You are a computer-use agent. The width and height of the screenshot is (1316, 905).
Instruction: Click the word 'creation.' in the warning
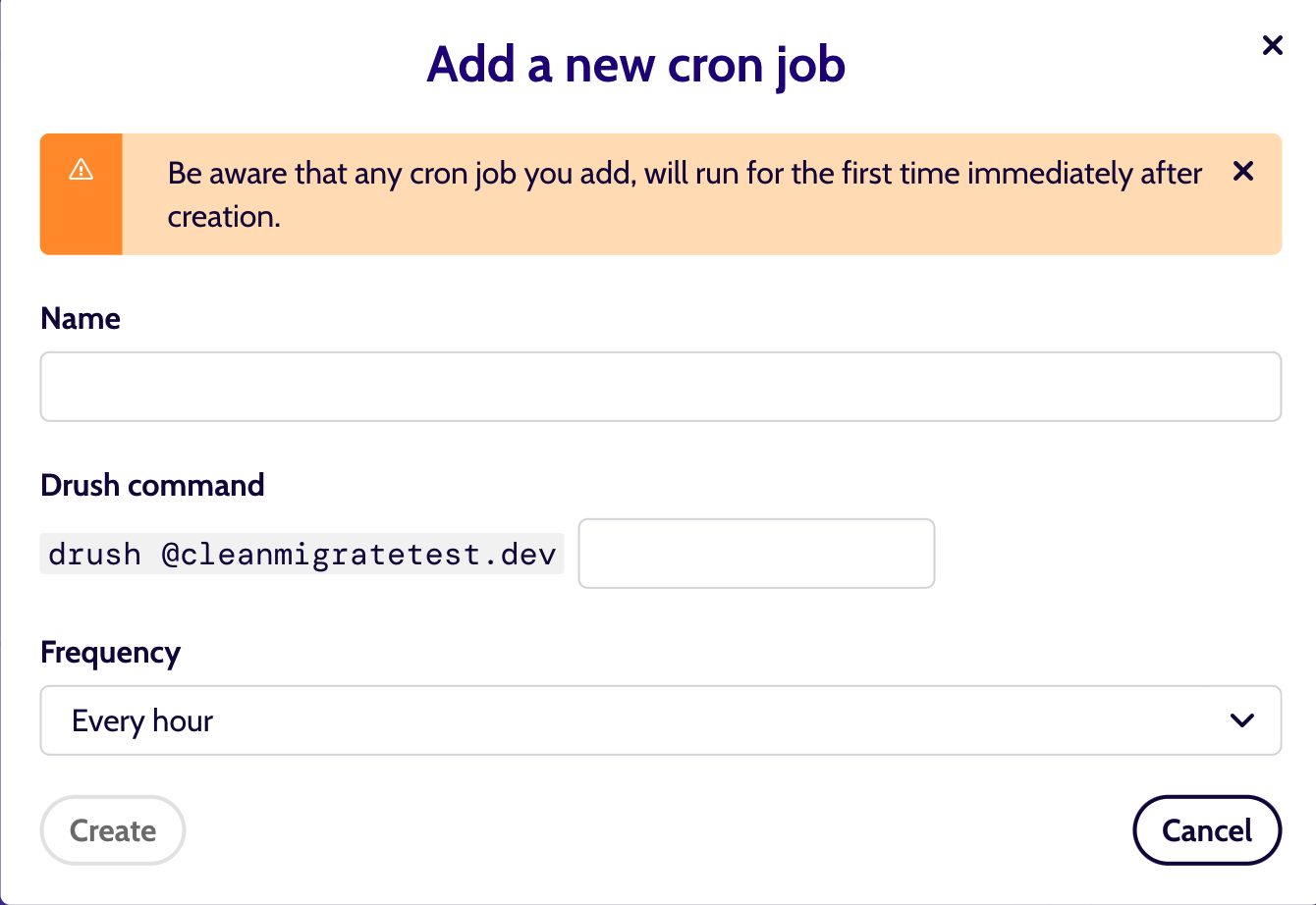click(224, 216)
